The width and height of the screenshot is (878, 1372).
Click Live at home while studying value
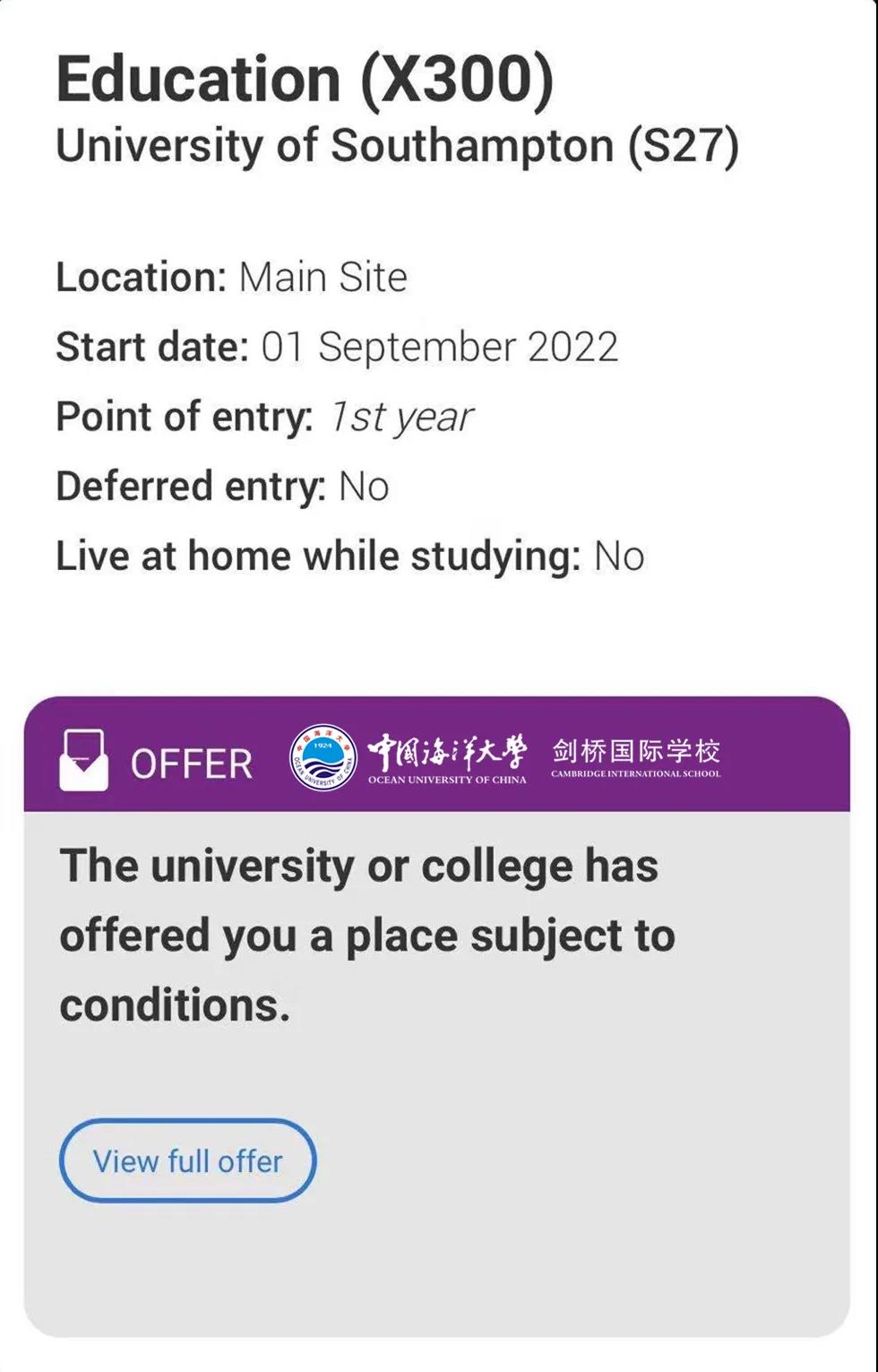(x=619, y=557)
